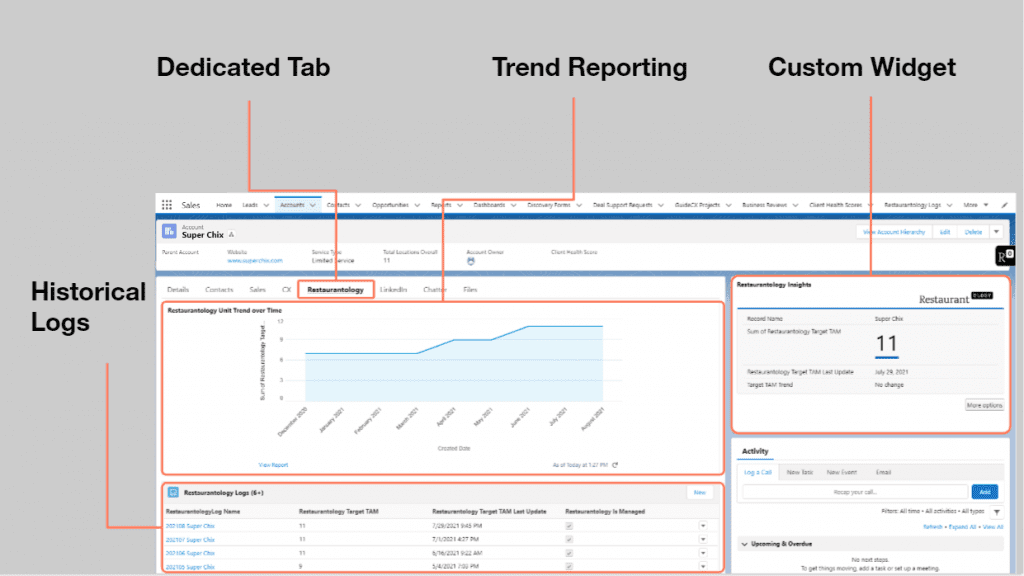
Task: Switch to the Sales record tab
Action: 257,289
